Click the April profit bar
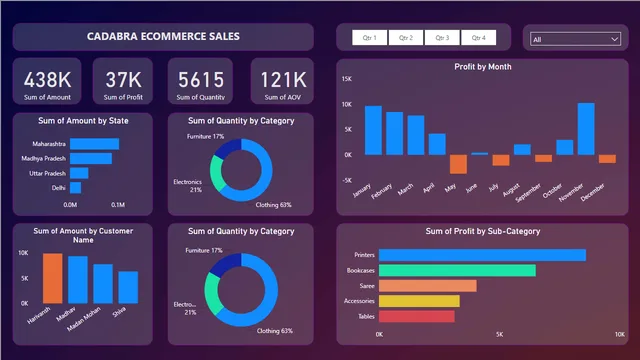The image size is (640, 360). pos(437,144)
